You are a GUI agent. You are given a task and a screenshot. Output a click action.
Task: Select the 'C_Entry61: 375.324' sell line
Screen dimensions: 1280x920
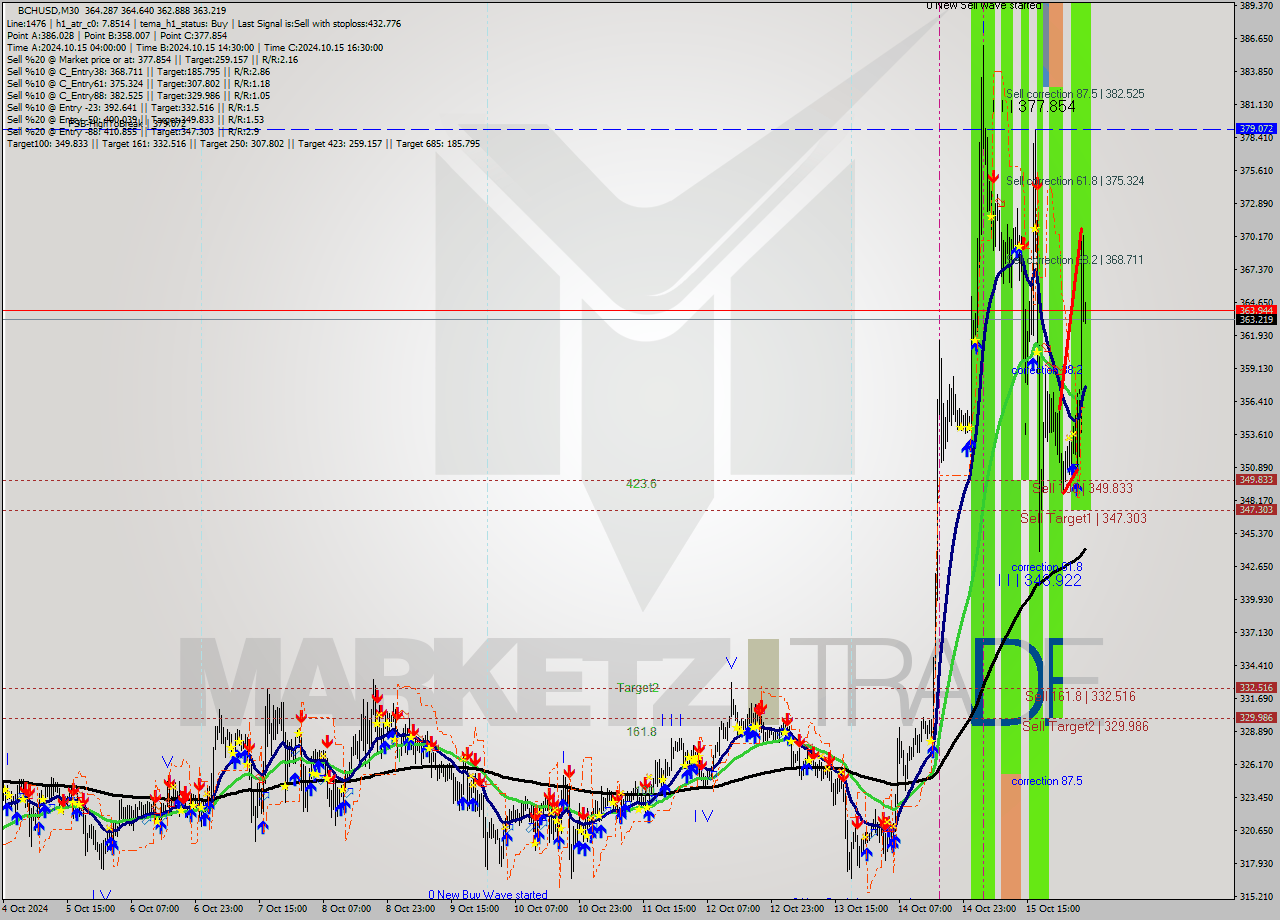138,83
